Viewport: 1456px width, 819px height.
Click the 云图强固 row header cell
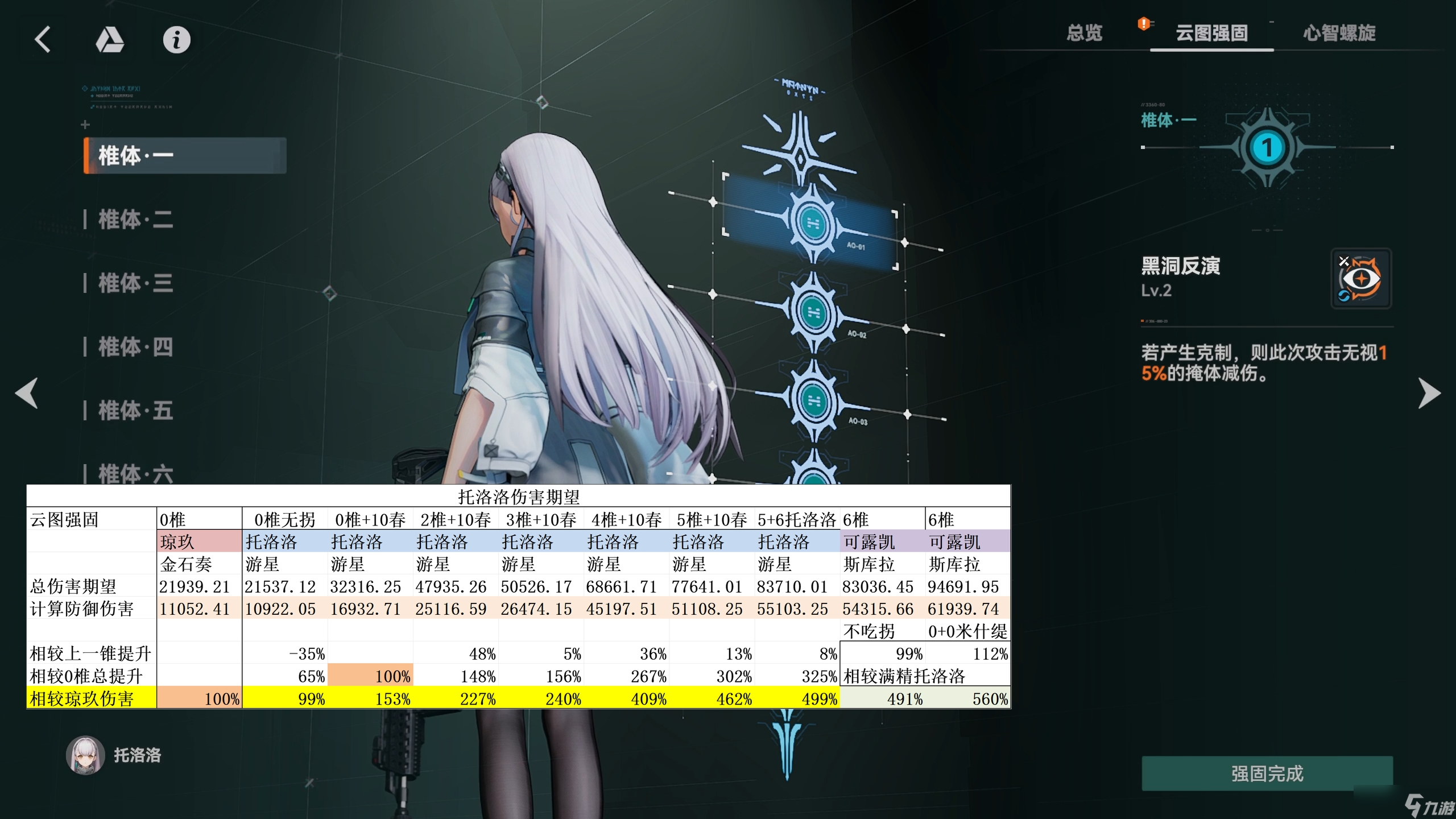tap(91, 519)
